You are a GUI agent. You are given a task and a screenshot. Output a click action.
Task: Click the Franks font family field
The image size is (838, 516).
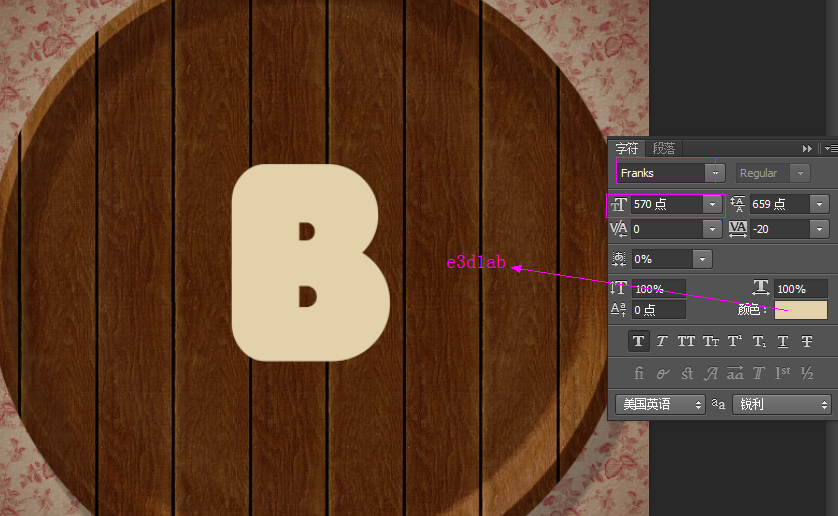661,173
